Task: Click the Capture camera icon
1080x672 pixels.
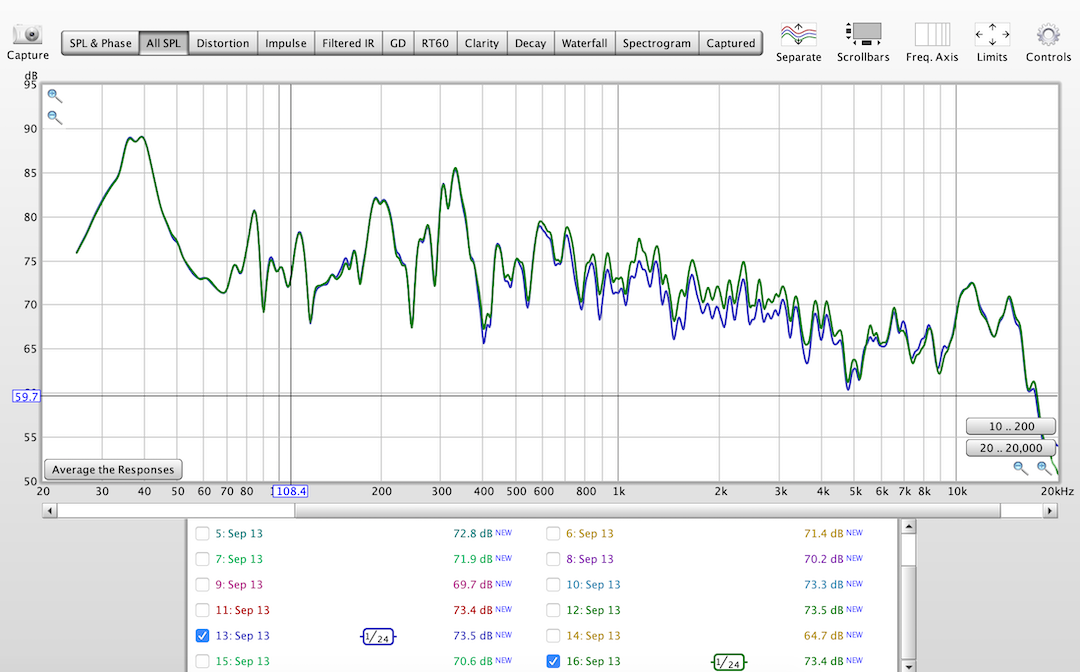Action: tap(28, 35)
